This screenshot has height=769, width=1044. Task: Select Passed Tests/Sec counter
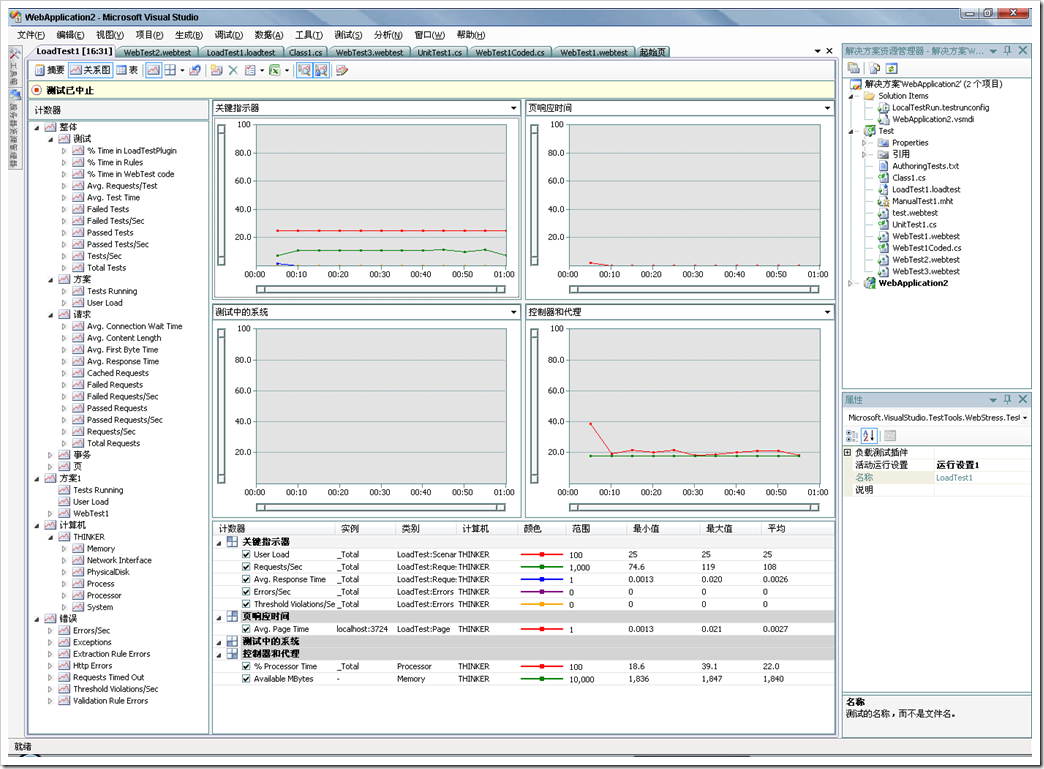point(118,244)
